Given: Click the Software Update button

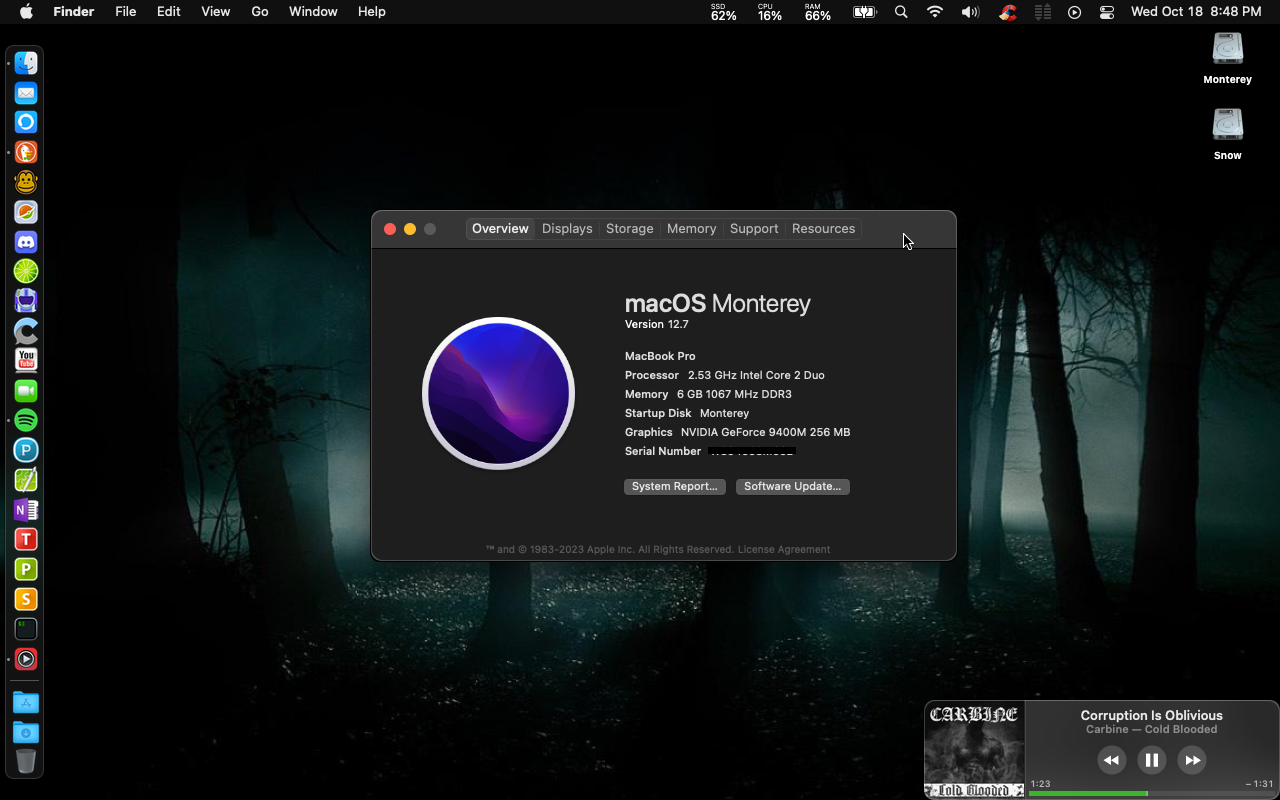Looking at the screenshot, I should (x=792, y=486).
